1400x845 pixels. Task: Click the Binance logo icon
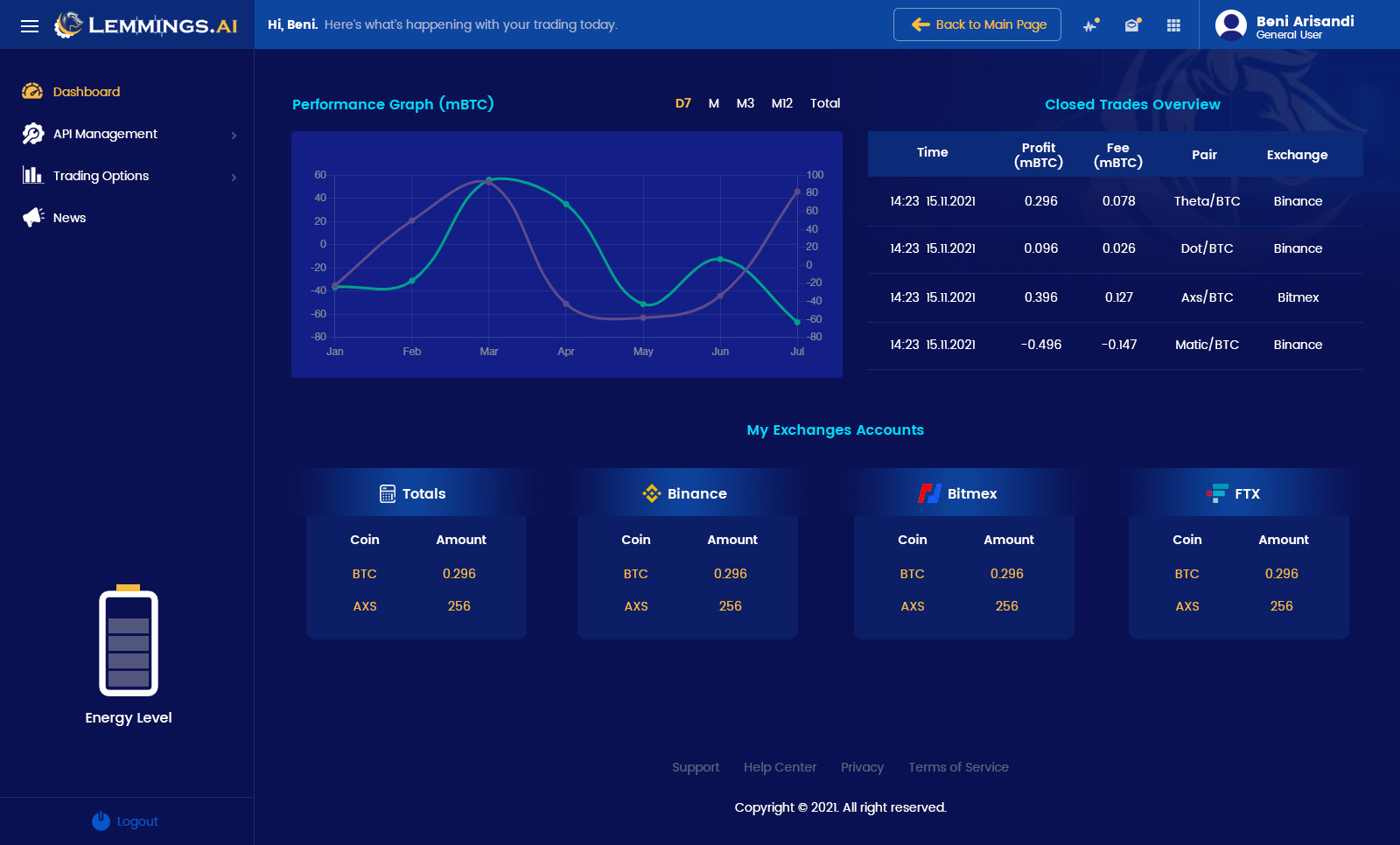[x=652, y=493]
